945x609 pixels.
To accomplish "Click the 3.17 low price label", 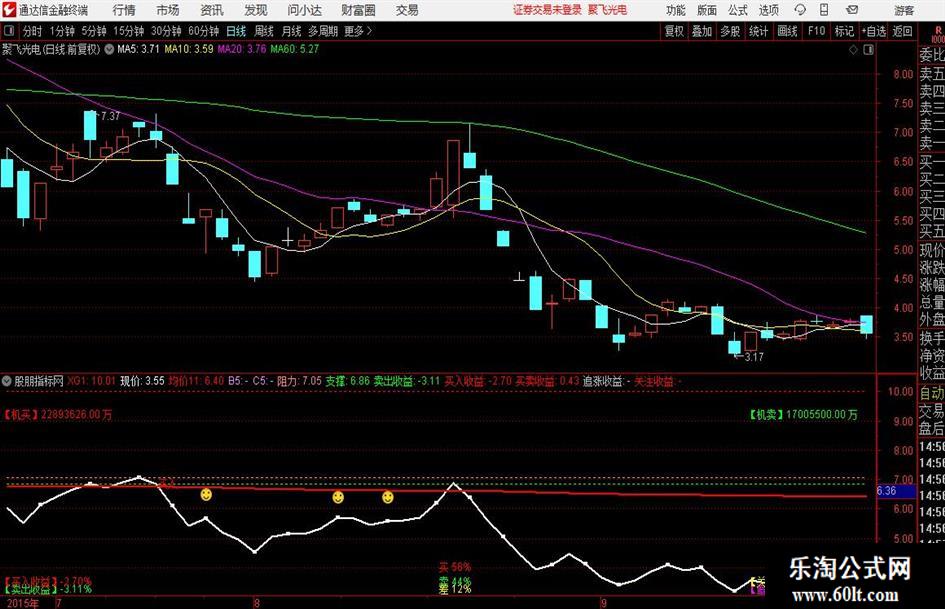I will [x=754, y=357].
